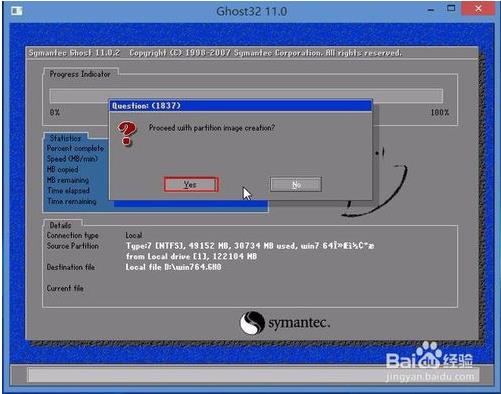Click the No button in dialog
501x394 pixels.
pyautogui.click(x=296, y=184)
